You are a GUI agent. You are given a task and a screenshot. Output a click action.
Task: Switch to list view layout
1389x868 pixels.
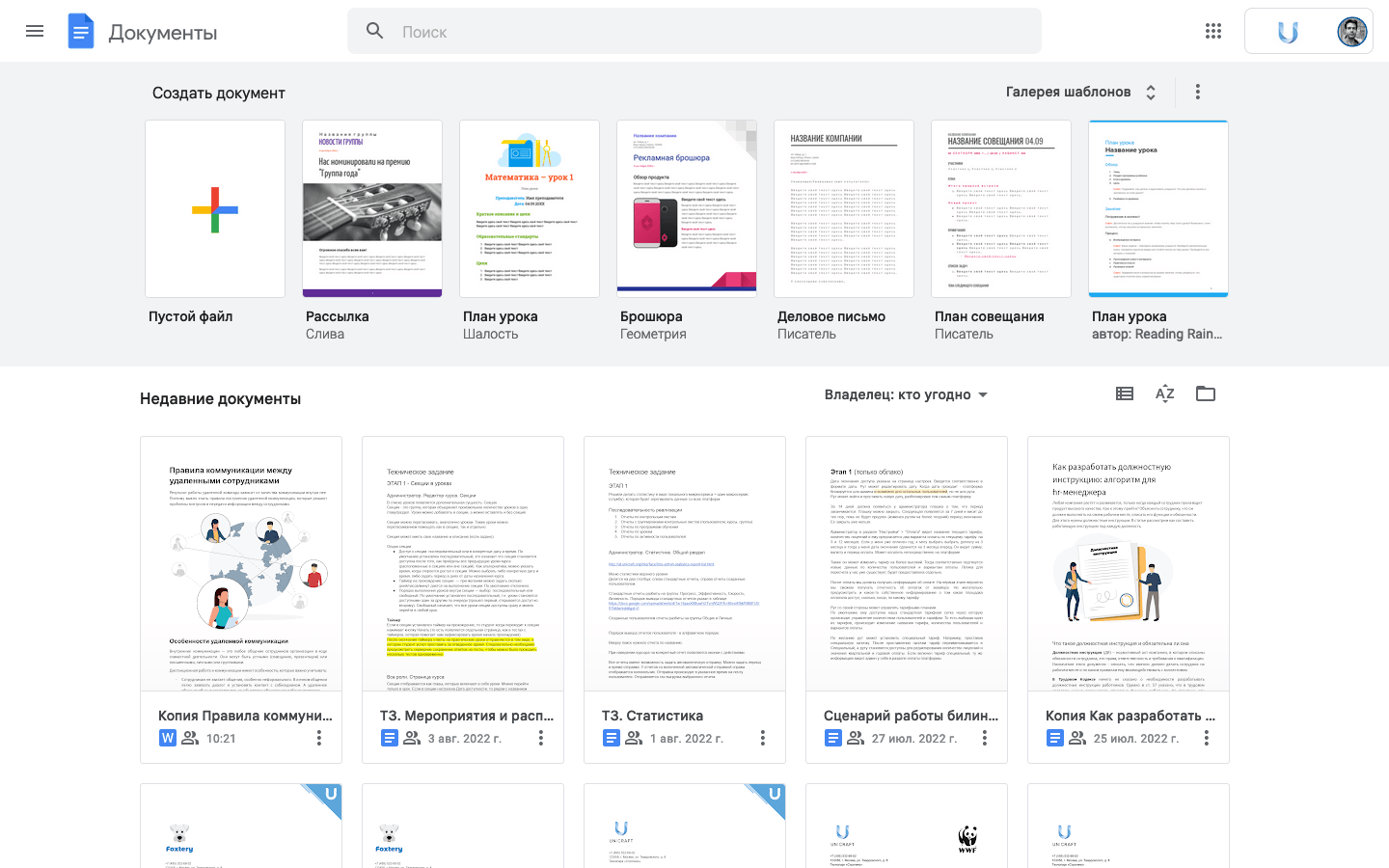(x=1125, y=393)
